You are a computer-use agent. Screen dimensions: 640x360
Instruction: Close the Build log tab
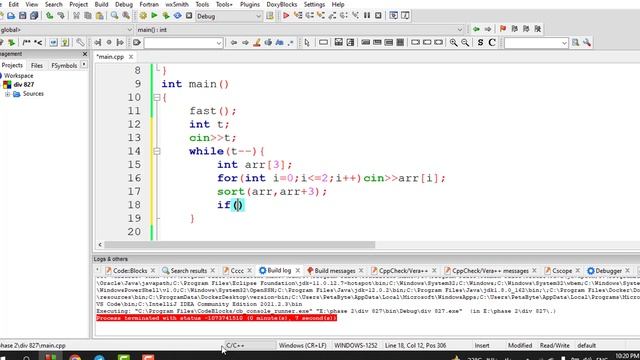[298, 271]
